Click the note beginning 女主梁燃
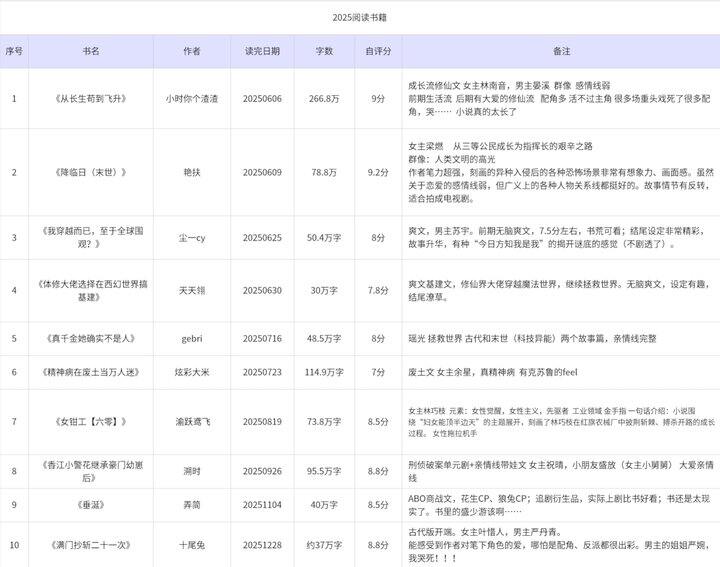The height and width of the screenshot is (567, 720). [561, 173]
